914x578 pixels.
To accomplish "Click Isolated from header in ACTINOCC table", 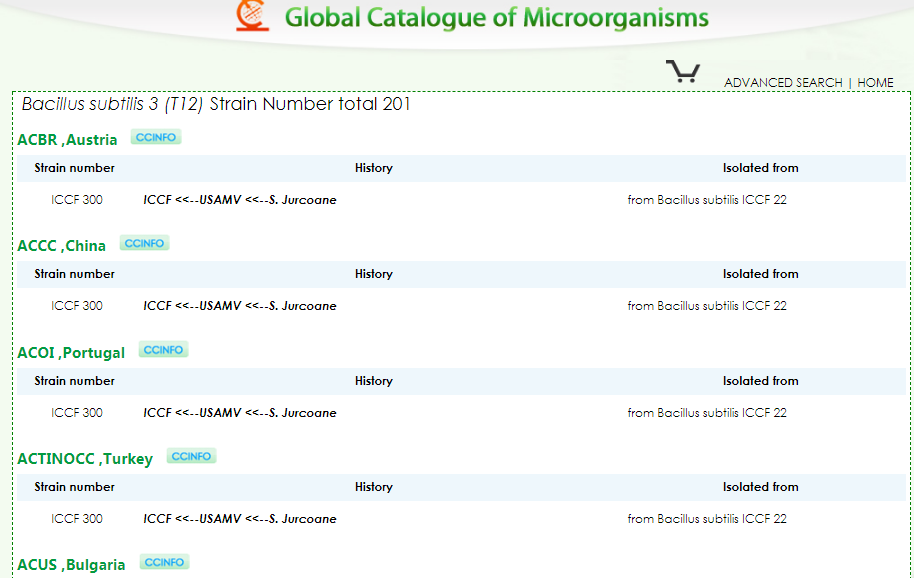I will click(x=761, y=487).
